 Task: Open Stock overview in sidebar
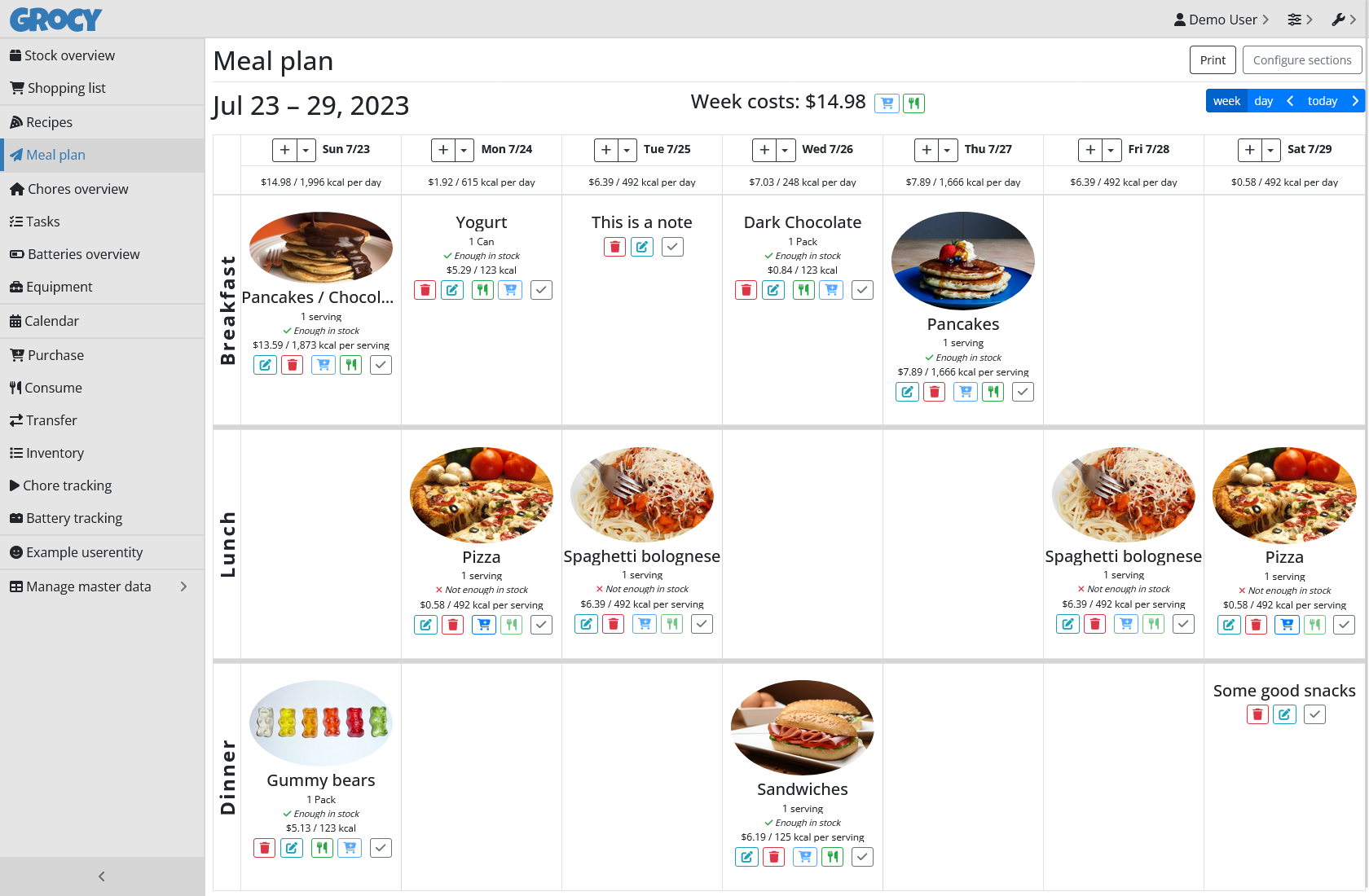[69, 55]
